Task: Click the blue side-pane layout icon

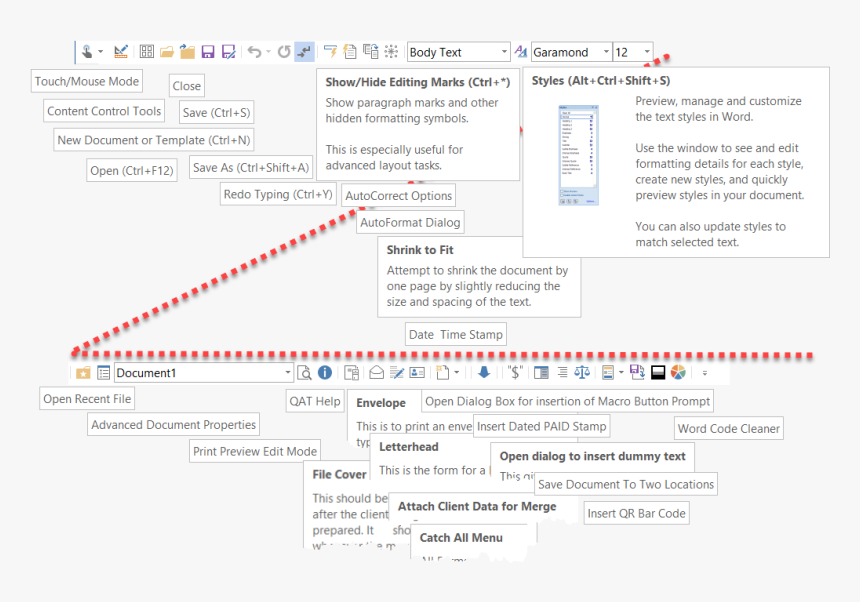Action: [x=541, y=373]
